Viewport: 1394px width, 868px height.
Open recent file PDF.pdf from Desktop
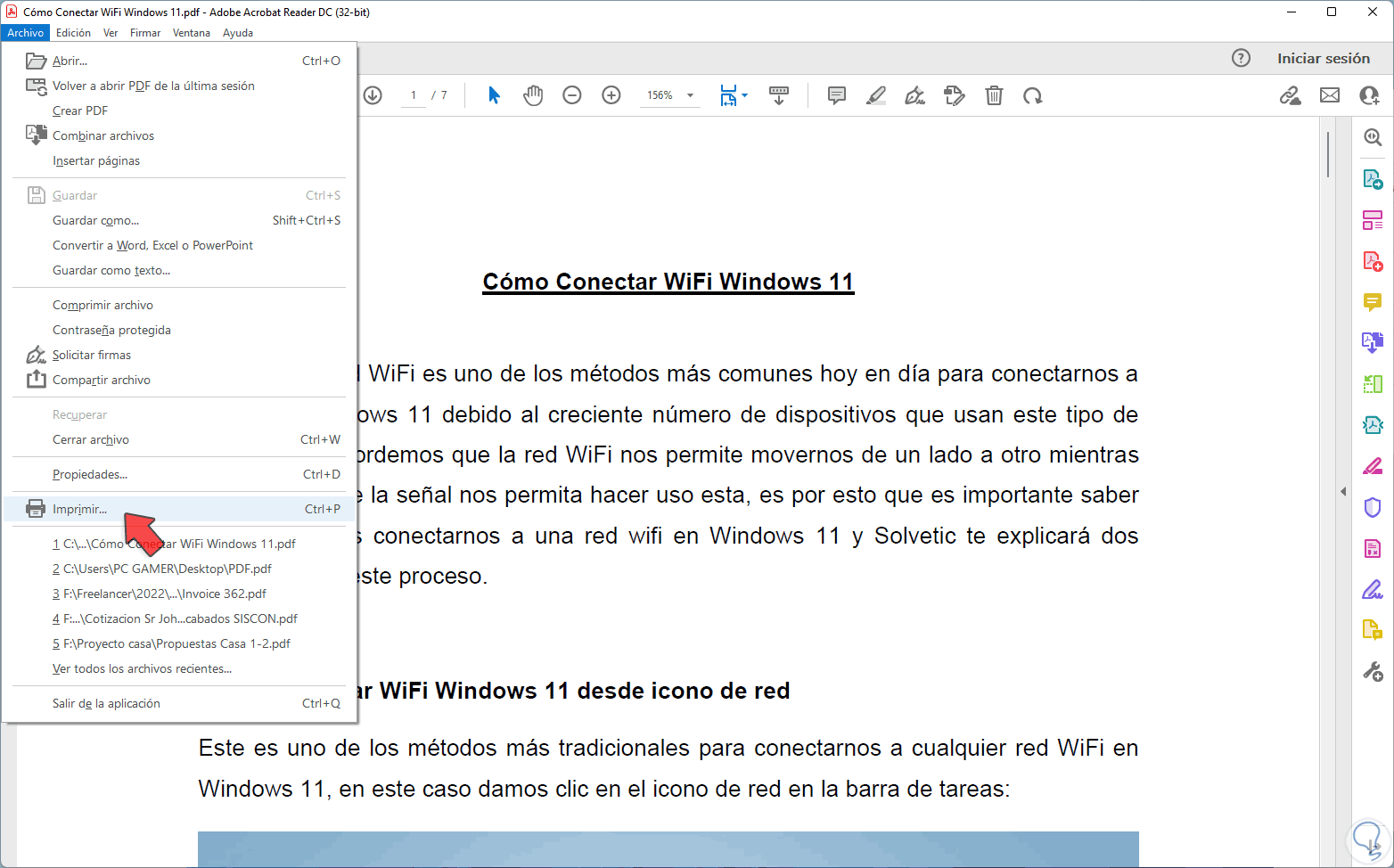click(x=179, y=569)
